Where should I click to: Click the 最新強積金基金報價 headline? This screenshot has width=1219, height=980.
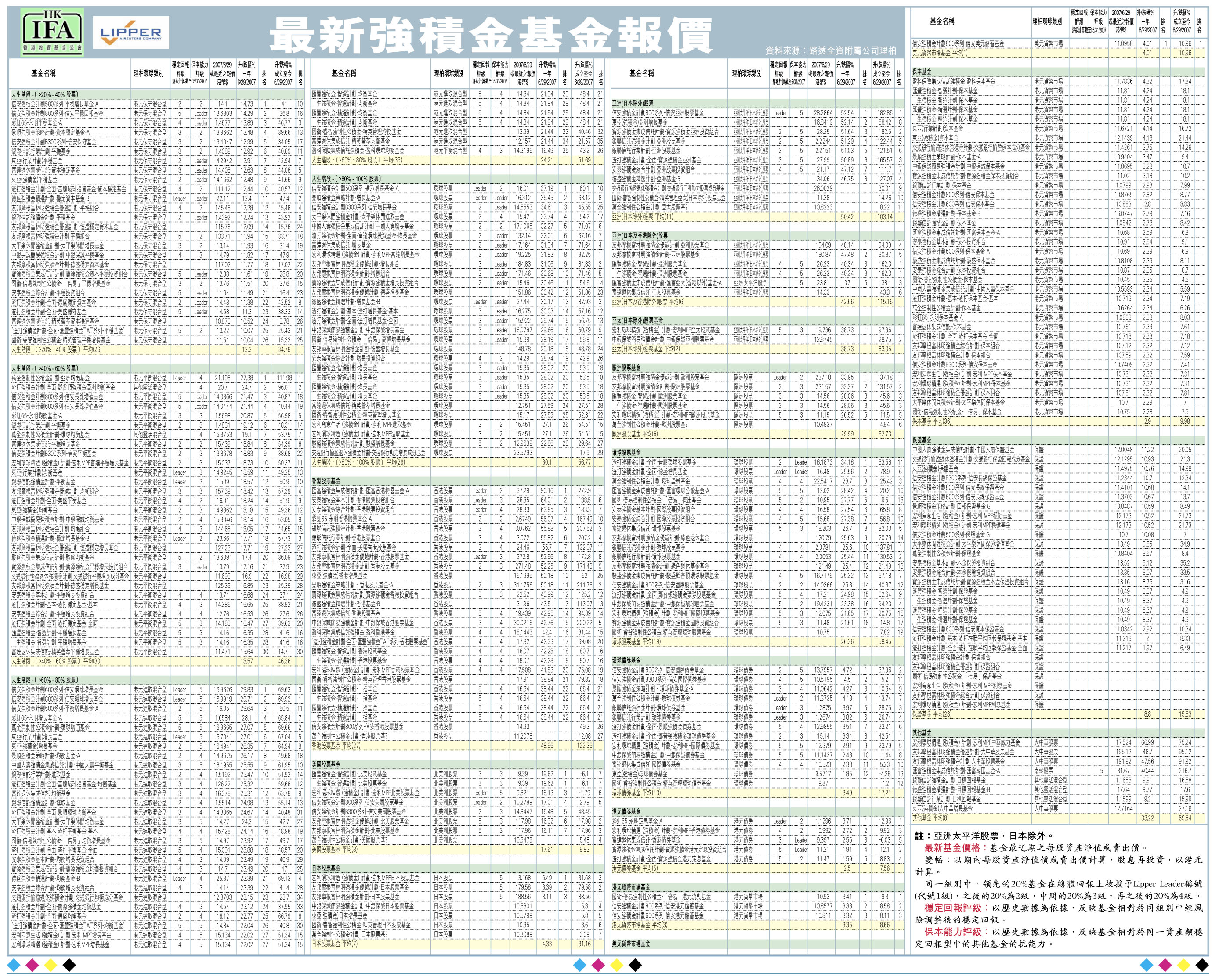pyautogui.click(x=490, y=35)
